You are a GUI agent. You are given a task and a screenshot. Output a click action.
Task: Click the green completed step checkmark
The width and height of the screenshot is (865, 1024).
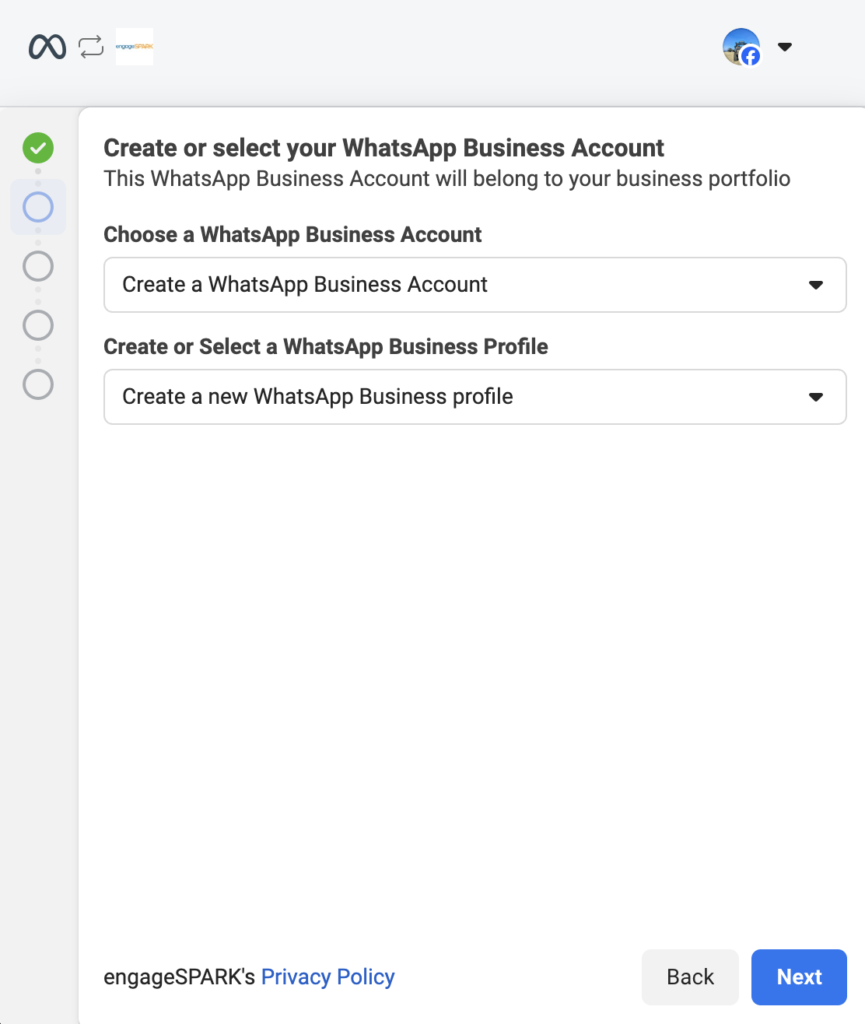[x=38, y=148]
